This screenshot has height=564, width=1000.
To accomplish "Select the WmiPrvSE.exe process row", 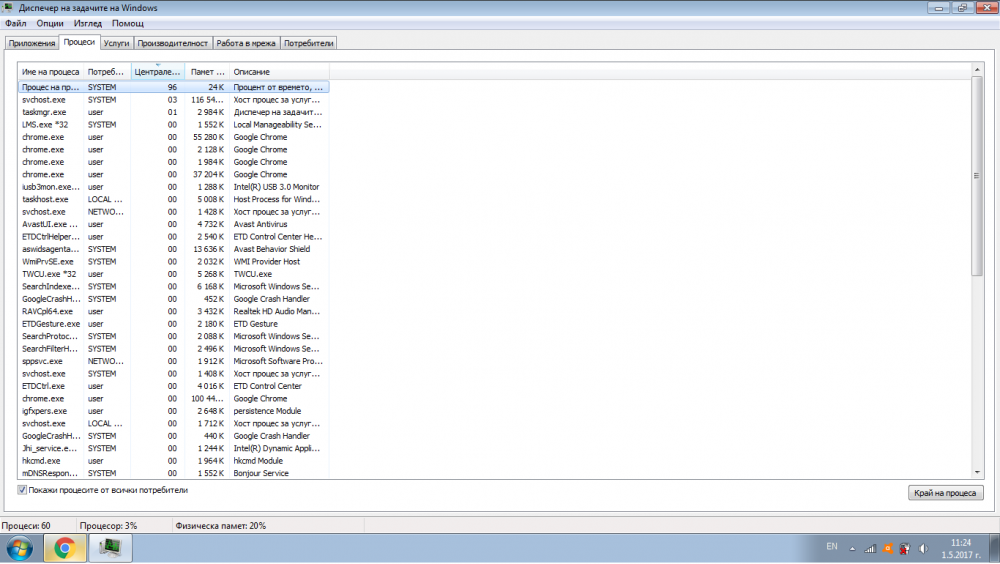I will [173, 262].
